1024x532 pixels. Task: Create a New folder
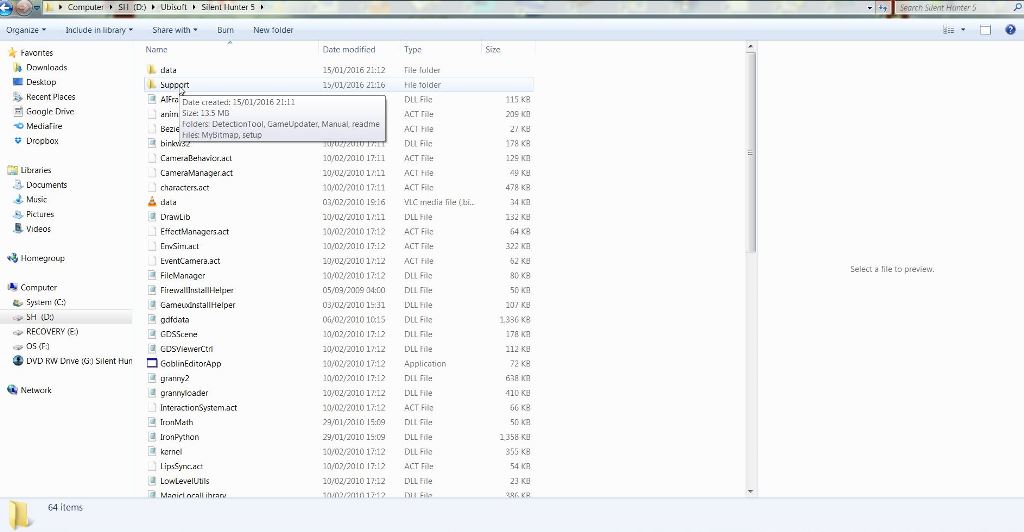[273, 30]
